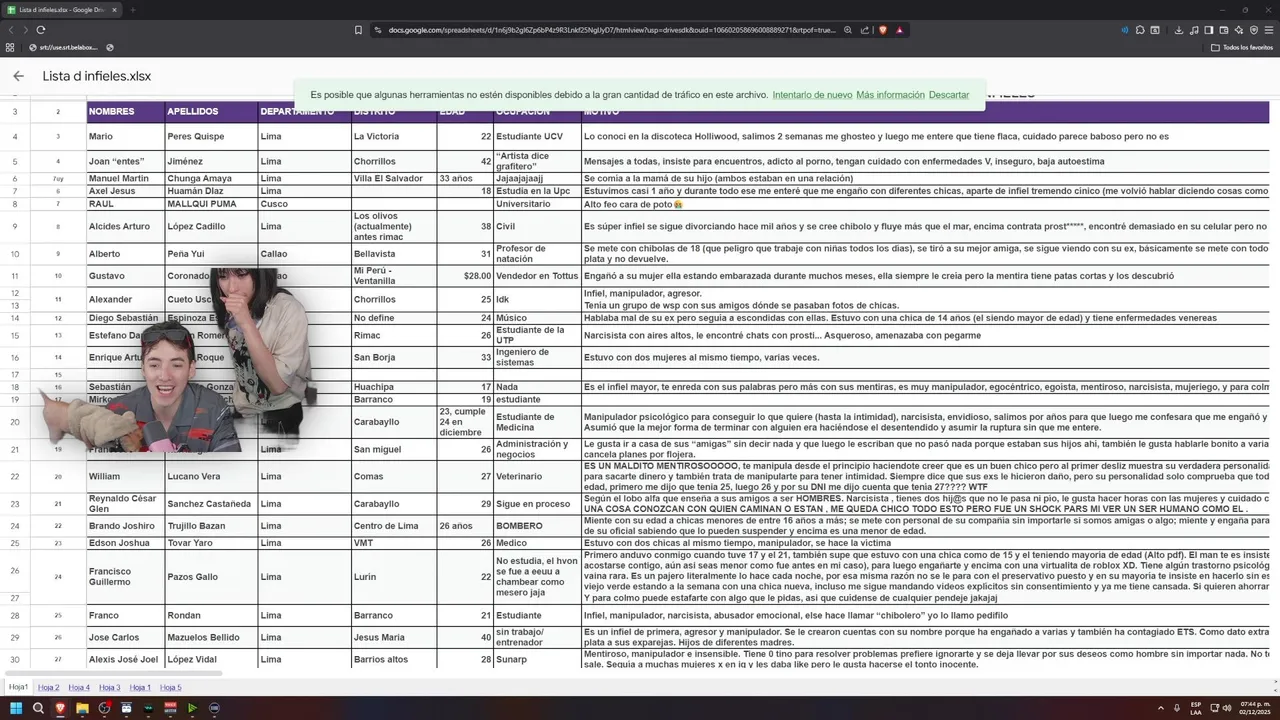This screenshot has height=720, width=1280.
Task: Select the cell containing Mario
Action: [125, 136]
